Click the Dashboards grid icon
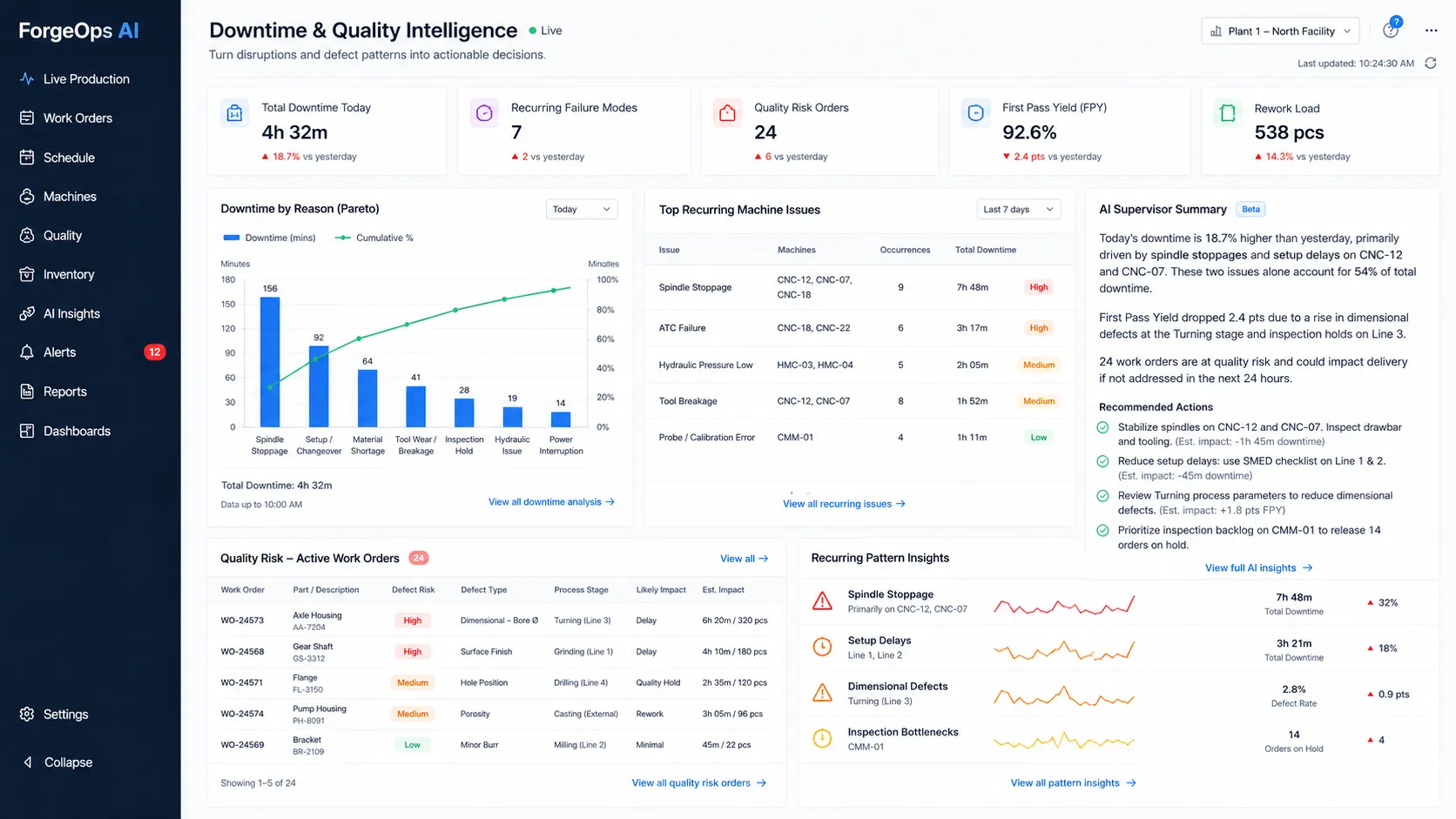The image size is (1456, 819). (x=27, y=431)
